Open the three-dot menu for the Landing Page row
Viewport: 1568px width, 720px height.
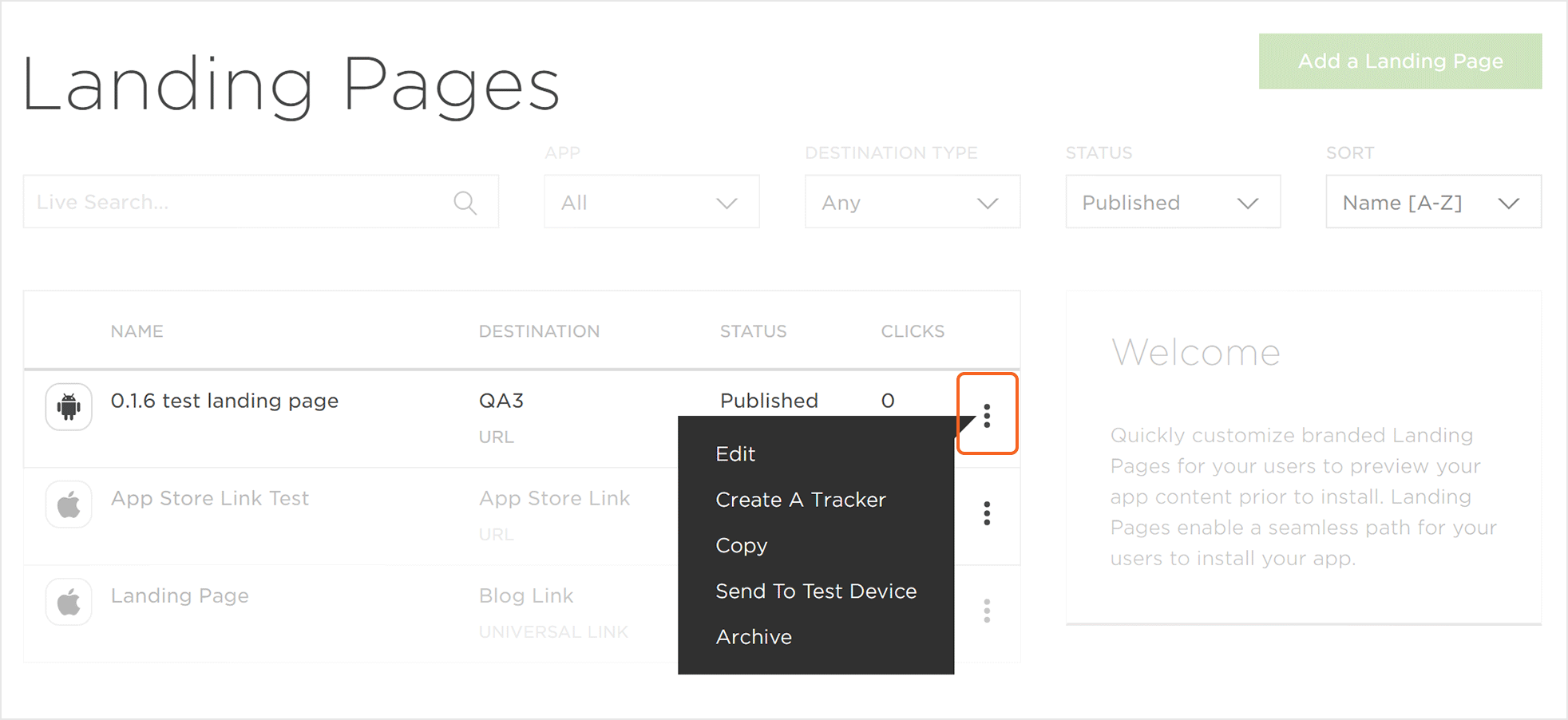pyautogui.click(x=987, y=611)
